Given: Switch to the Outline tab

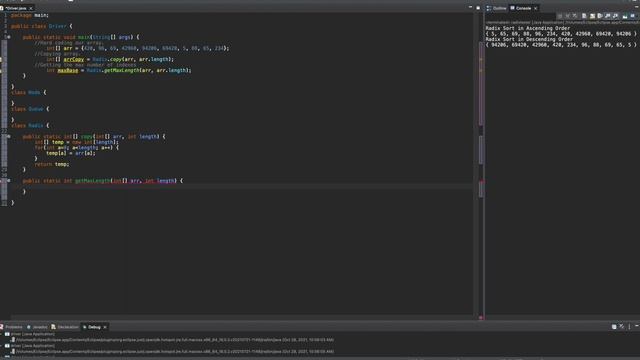Looking at the screenshot, I should (496, 8).
